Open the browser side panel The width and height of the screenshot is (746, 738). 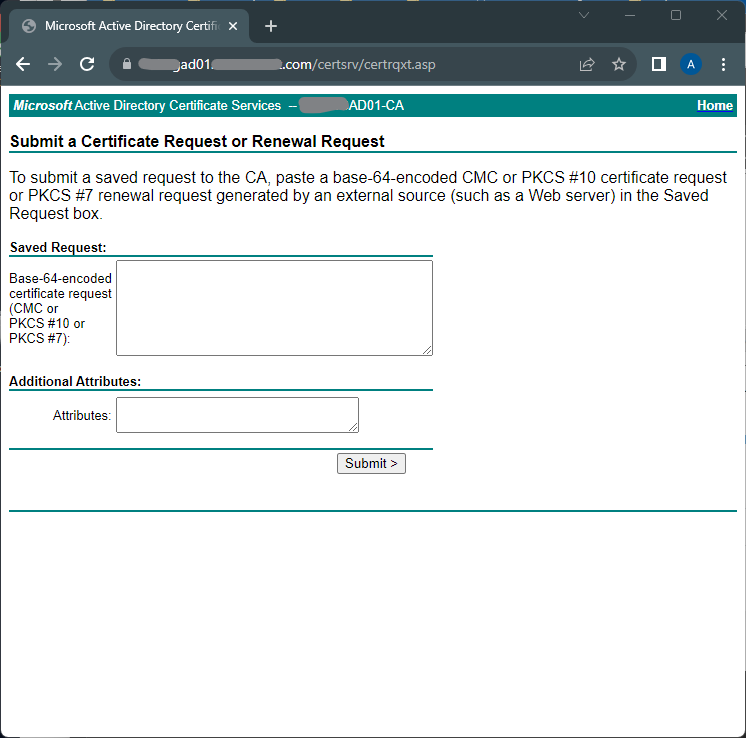[658, 64]
